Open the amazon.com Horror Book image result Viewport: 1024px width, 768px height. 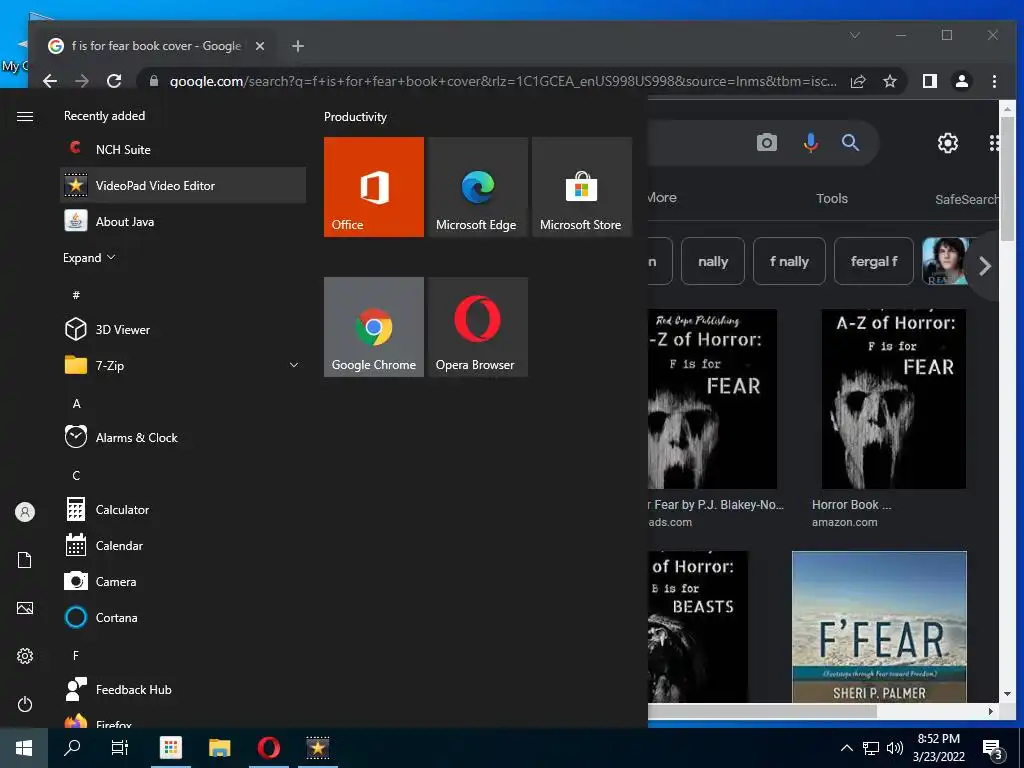[x=893, y=399]
